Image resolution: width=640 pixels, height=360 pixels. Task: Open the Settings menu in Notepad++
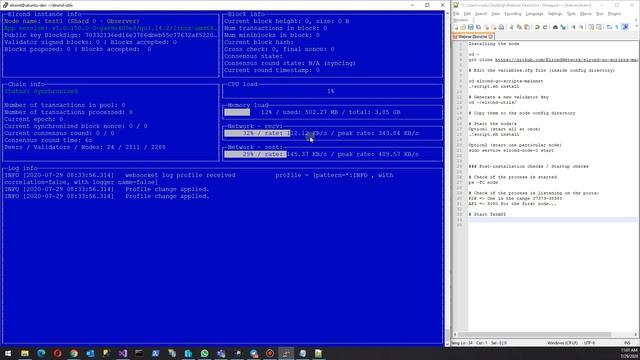click(x=555, y=14)
